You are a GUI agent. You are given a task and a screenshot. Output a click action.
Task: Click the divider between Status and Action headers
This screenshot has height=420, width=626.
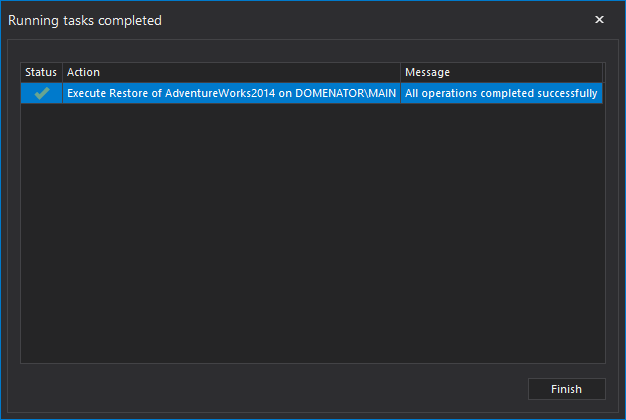(x=62, y=72)
